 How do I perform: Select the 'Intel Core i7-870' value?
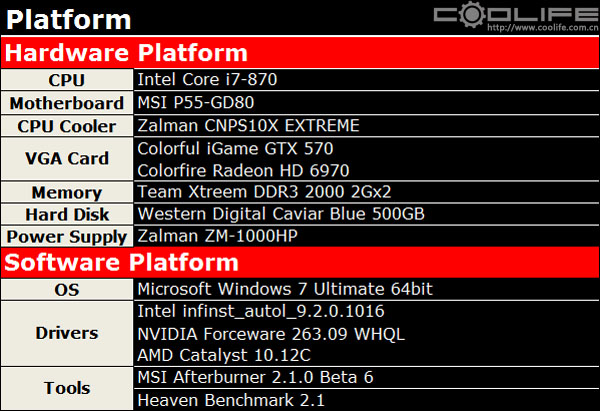click(207, 79)
